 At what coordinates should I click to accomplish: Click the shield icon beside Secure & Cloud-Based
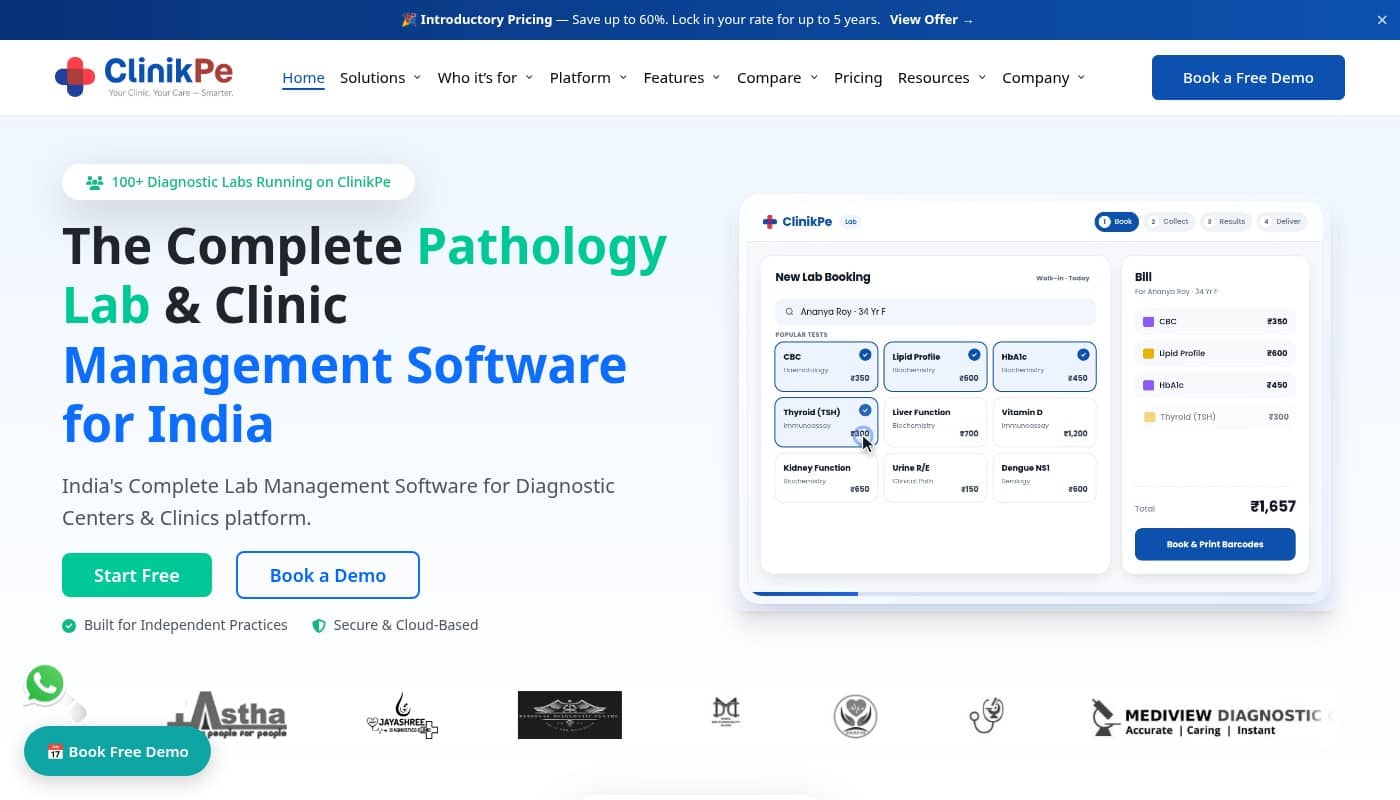[x=319, y=626]
